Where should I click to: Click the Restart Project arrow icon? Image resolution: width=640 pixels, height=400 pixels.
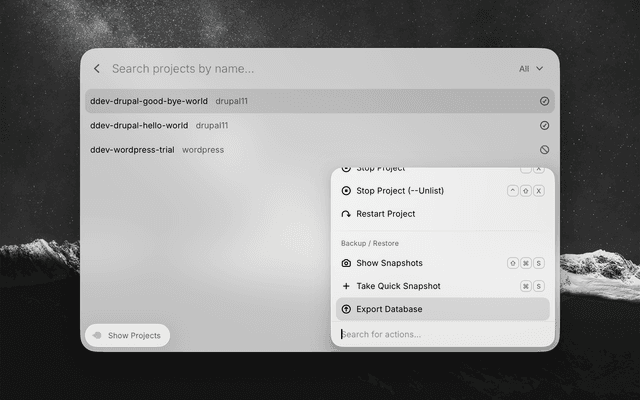346,214
